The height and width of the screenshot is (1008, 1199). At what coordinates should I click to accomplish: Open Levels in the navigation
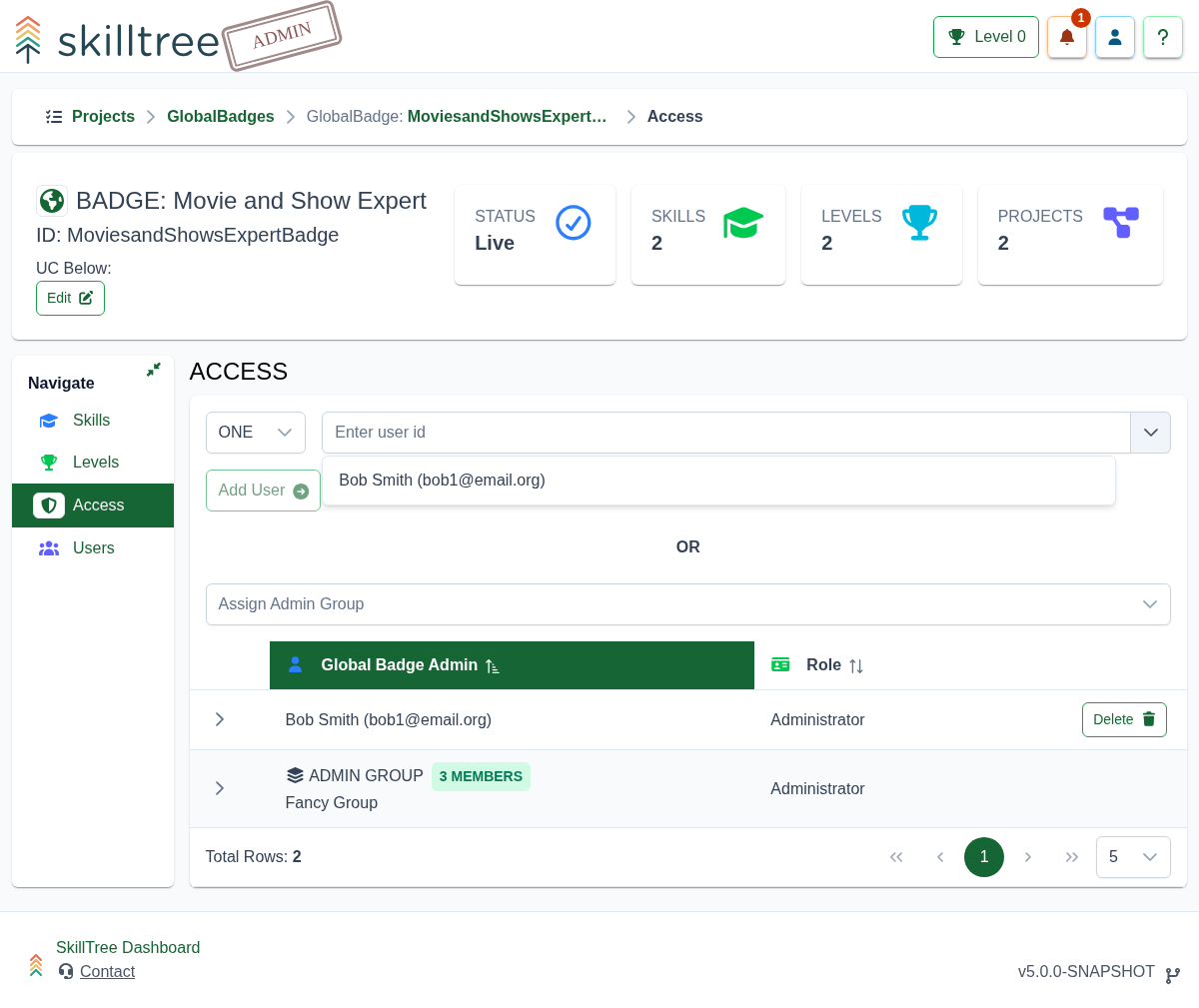coord(93,463)
